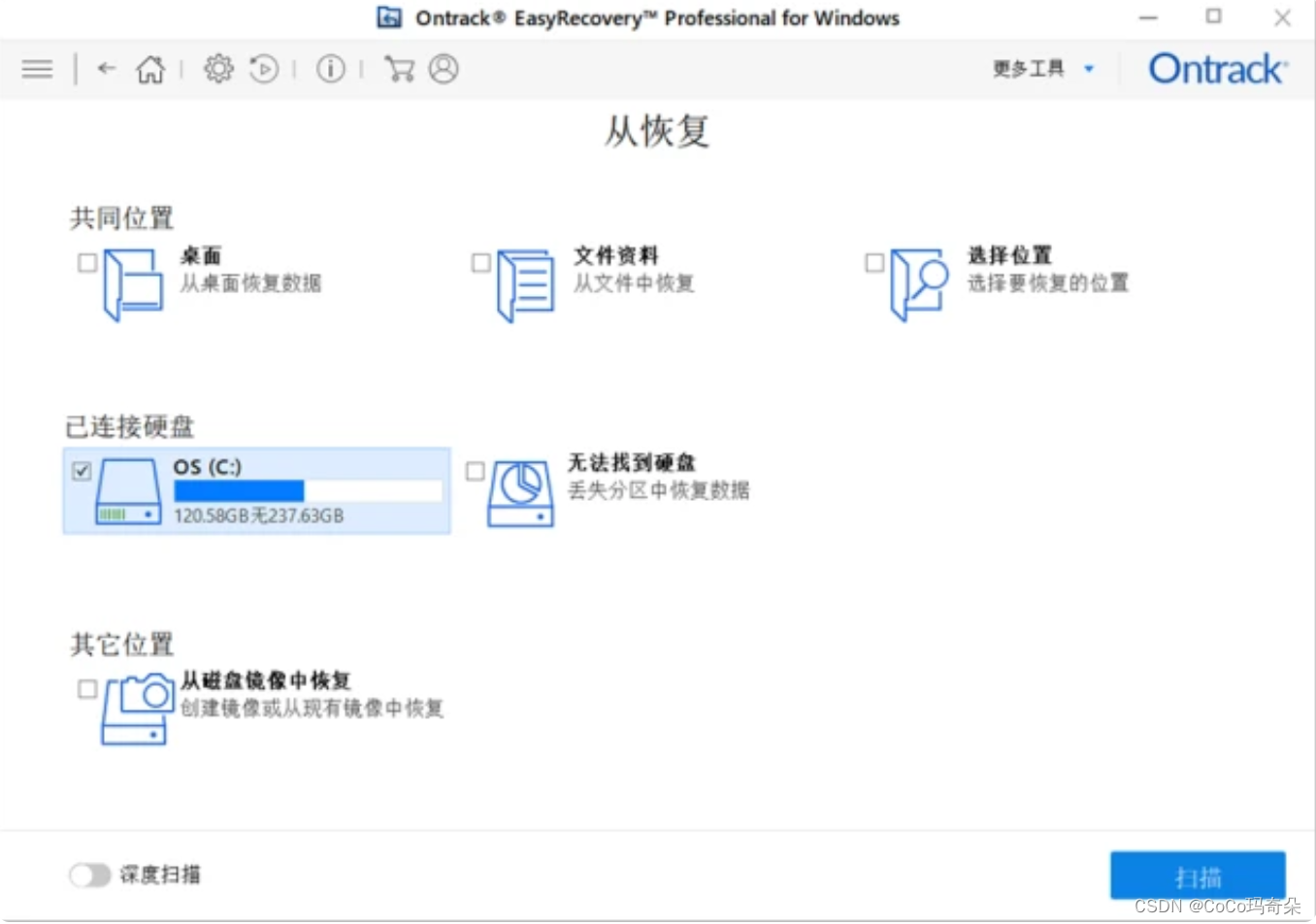Open the user account icon
The width and height of the screenshot is (1316, 924).
(x=444, y=69)
